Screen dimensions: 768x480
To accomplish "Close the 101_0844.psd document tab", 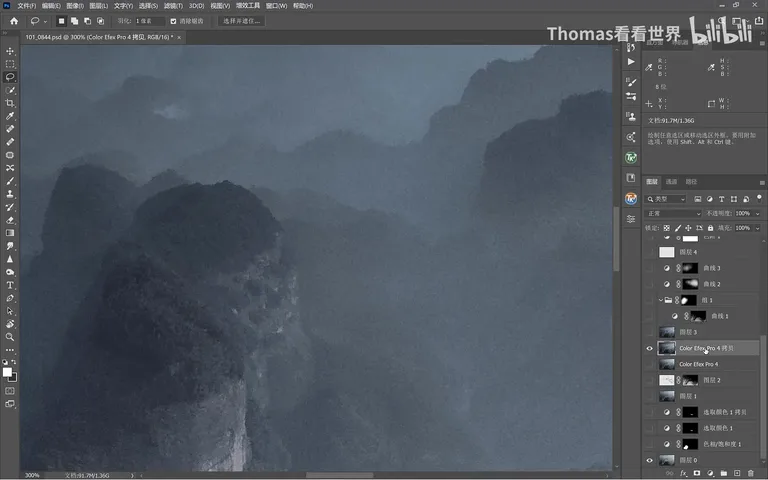I will pos(179,37).
